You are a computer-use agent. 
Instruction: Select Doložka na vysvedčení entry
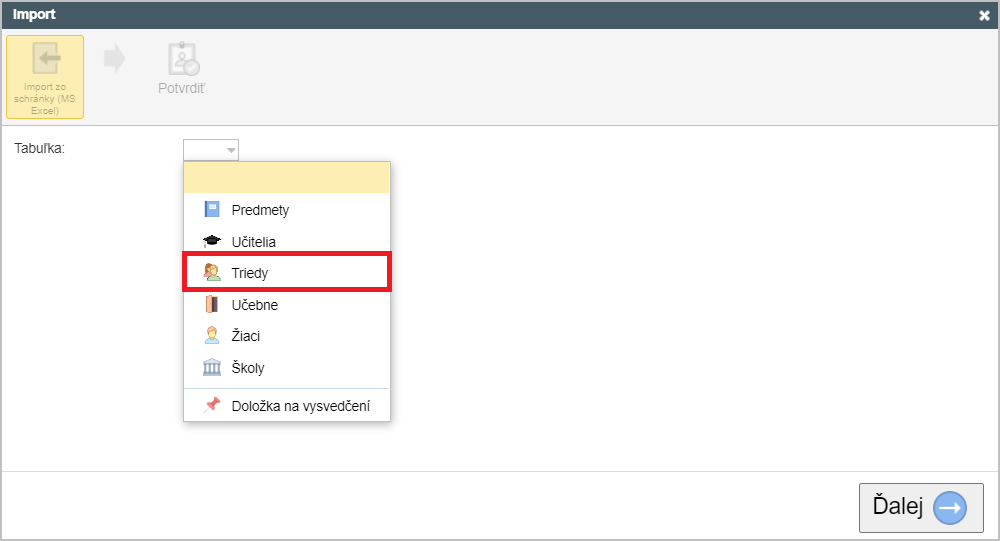286,405
